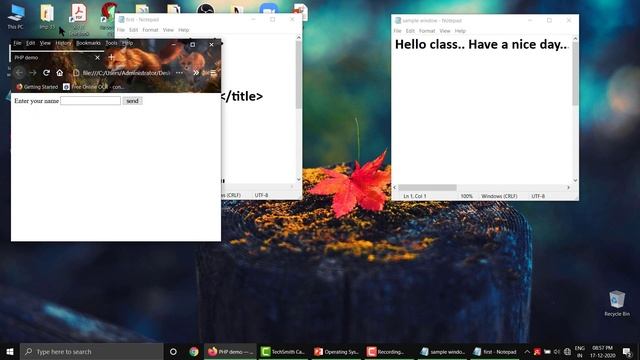The image size is (640, 360).
Task: Open the folder icon next to This PC
Action: point(47,16)
